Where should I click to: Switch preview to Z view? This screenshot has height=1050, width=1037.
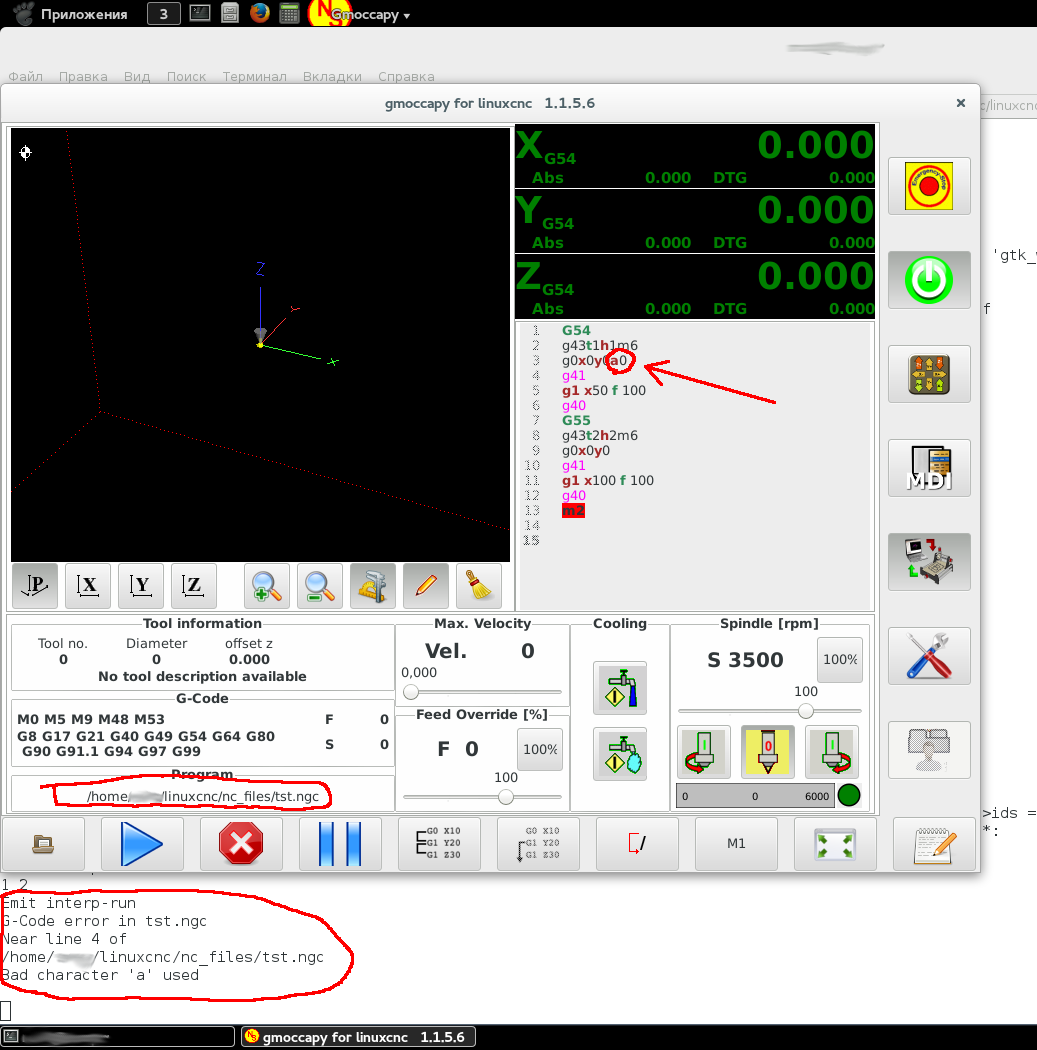pyautogui.click(x=193, y=586)
